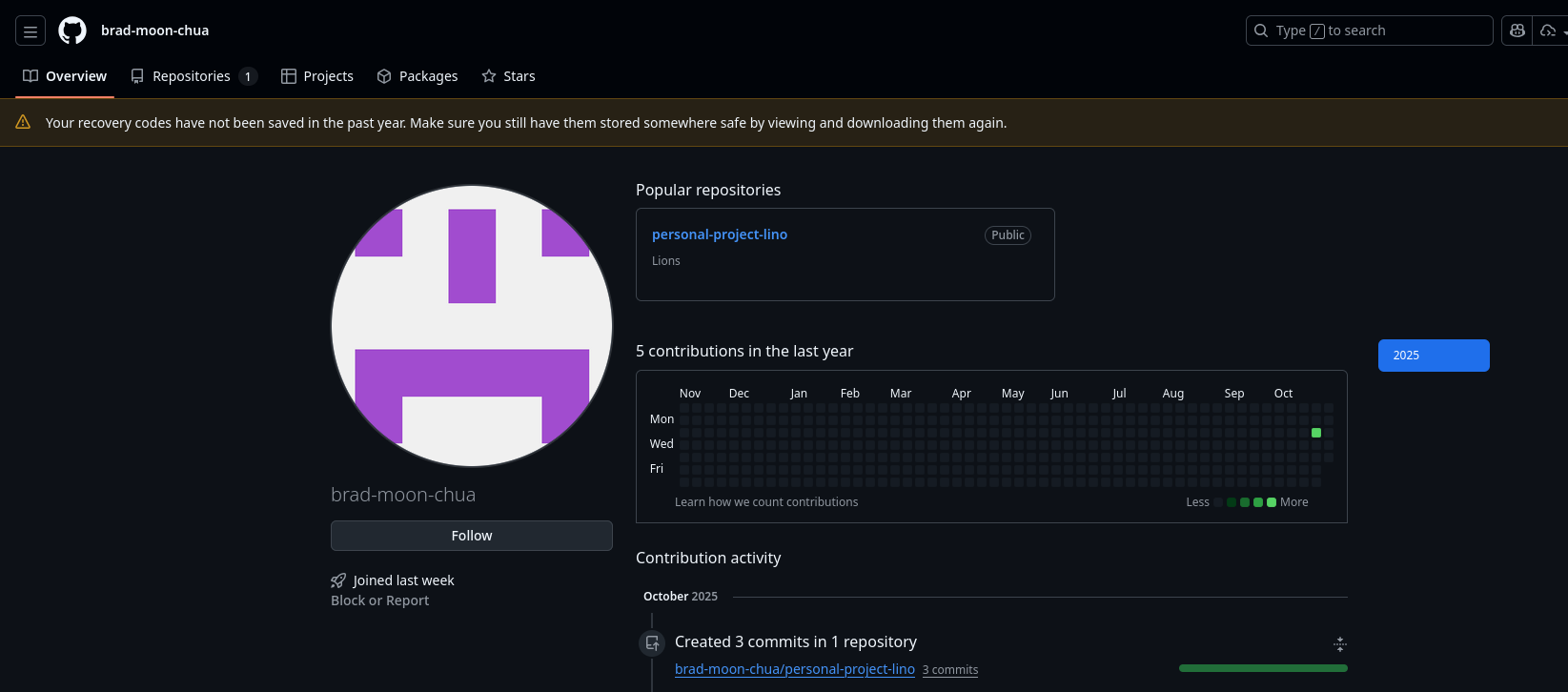Click the green October contribution square
Image resolution: width=1568 pixels, height=692 pixels.
1316,433
